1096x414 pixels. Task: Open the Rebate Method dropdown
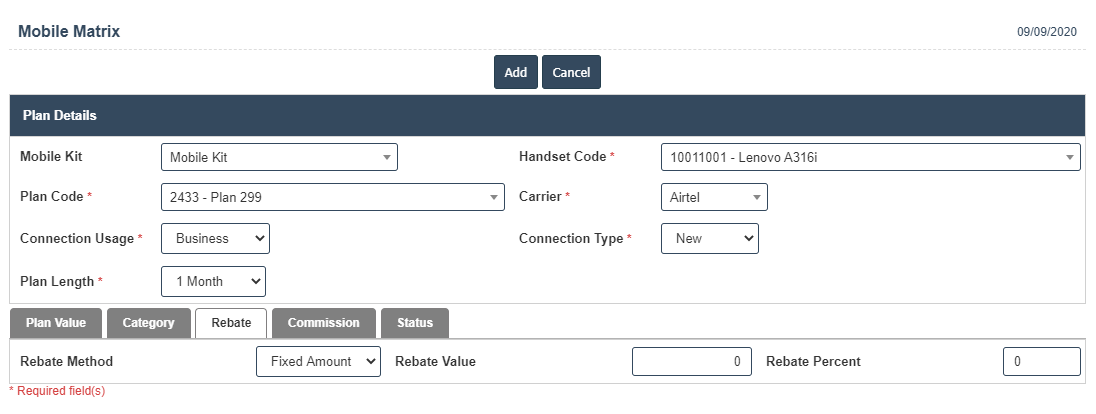coord(318,361)
